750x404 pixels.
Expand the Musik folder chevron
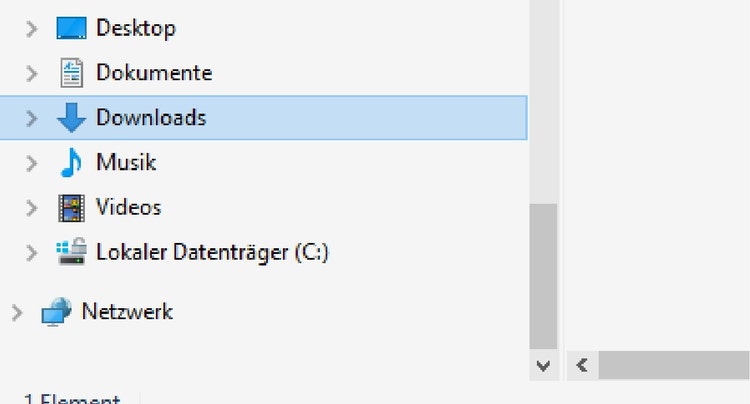31,163
